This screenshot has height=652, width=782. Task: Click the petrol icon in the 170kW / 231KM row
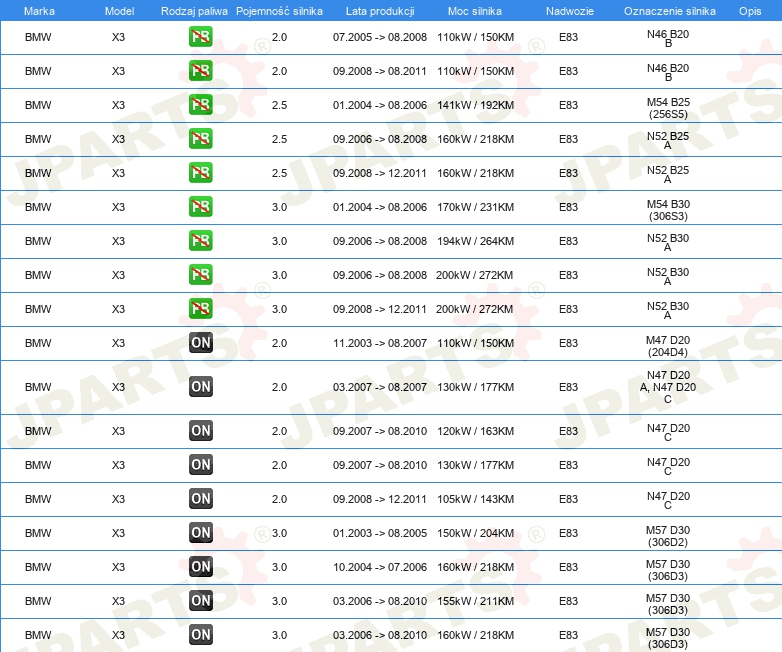(x=200, y=207)
